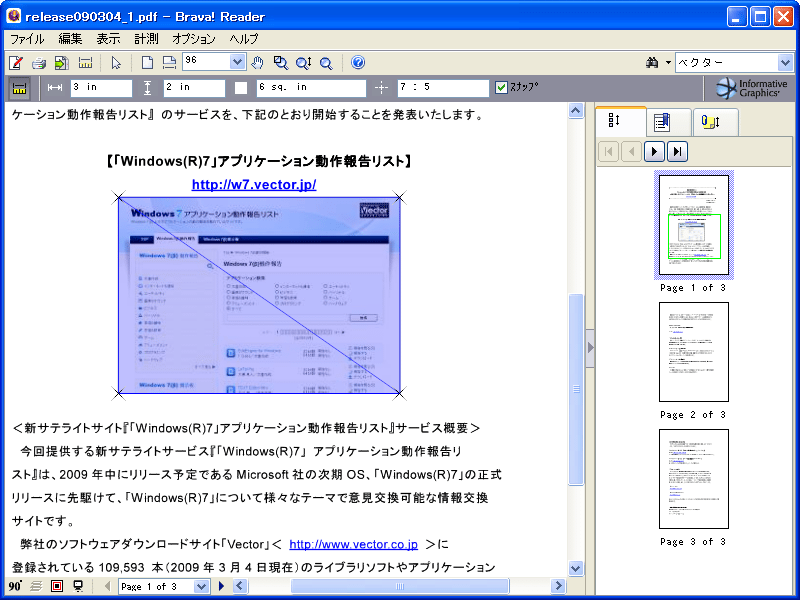Open the 編集 menu

70,39
